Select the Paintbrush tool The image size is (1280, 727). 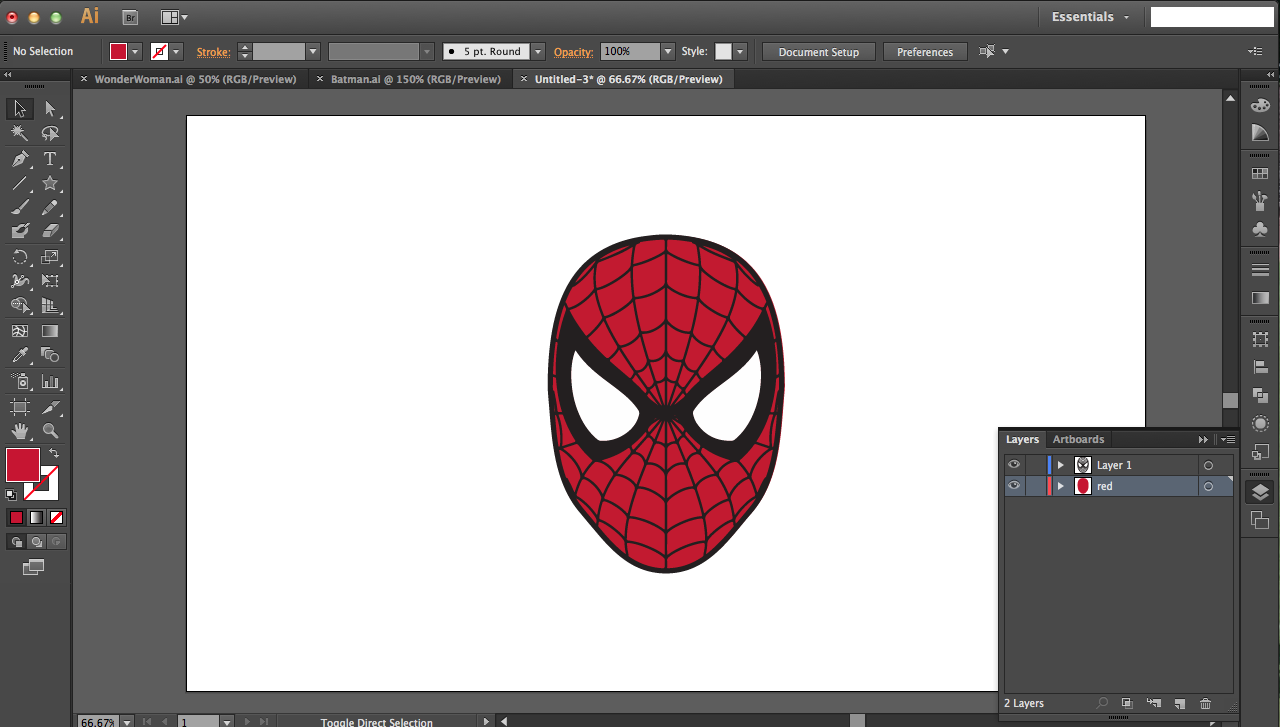click(x=20, y=208)
